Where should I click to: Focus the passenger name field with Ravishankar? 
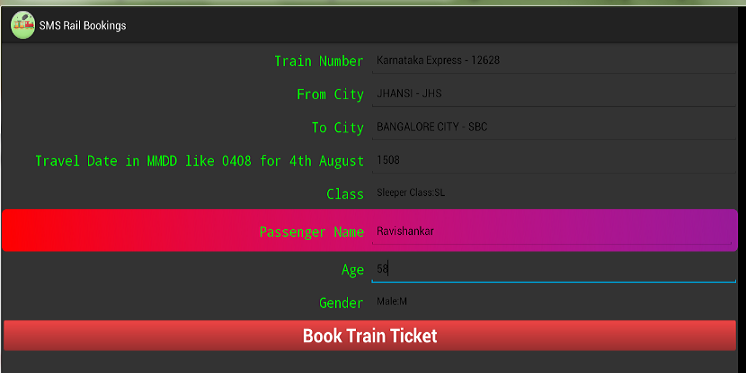coord(552,232)
